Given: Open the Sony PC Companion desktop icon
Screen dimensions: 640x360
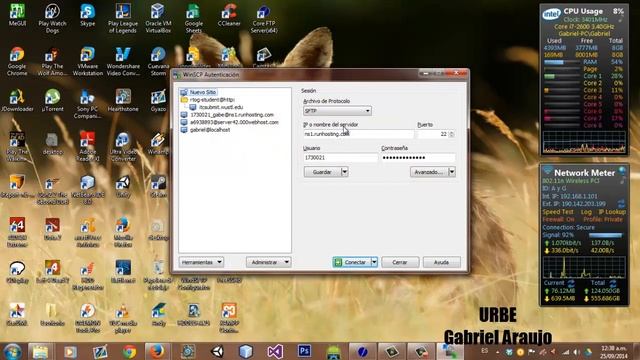Looking at the screenshot, I should 87,104.
